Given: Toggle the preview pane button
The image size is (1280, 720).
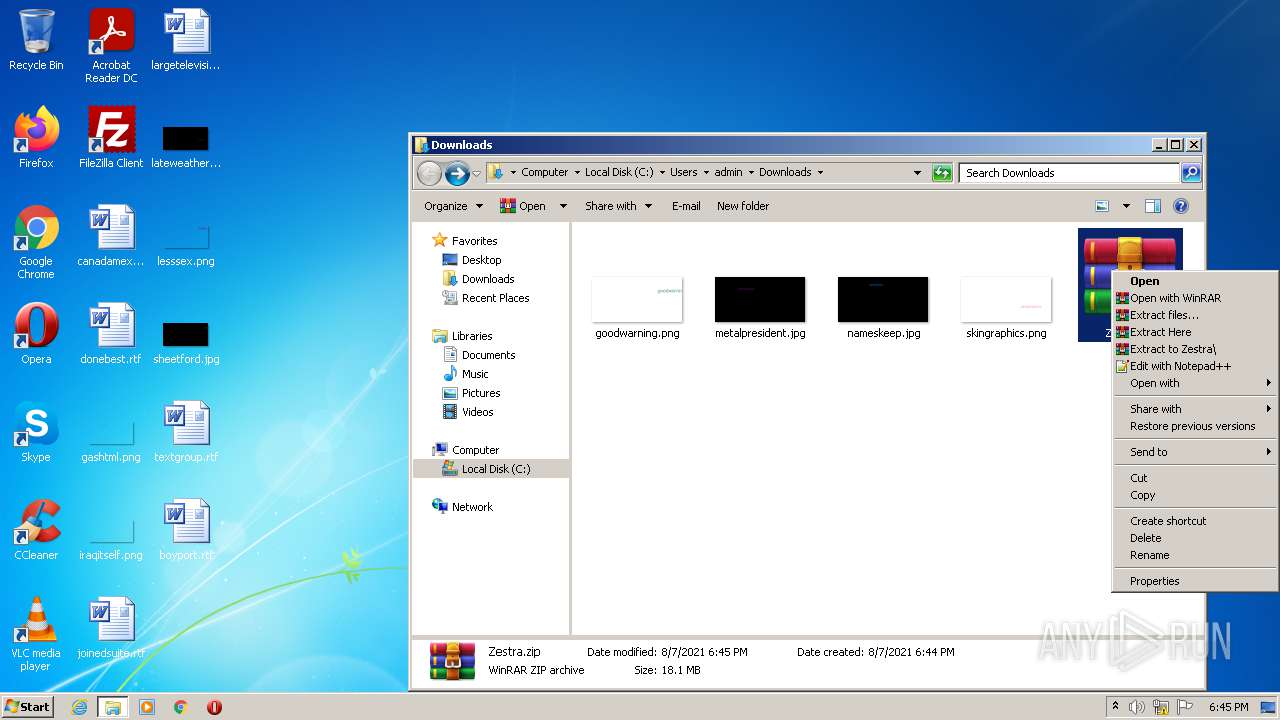Looking at the screenshot, I should 1152,206.
